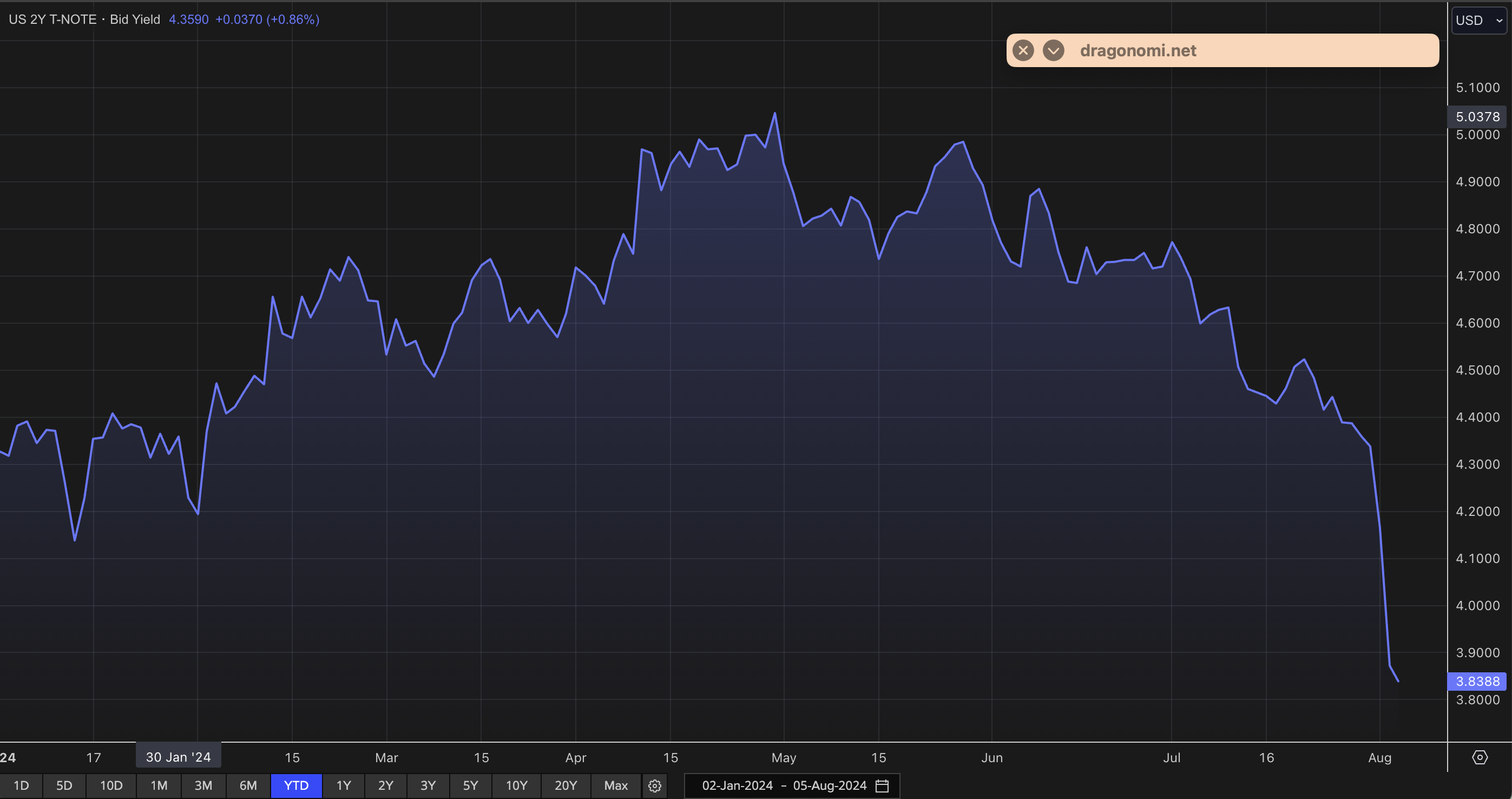
Task: Open the 02-Jan-2024 to 05-Aug-2024 date range picker
Action: coord(784,785)
